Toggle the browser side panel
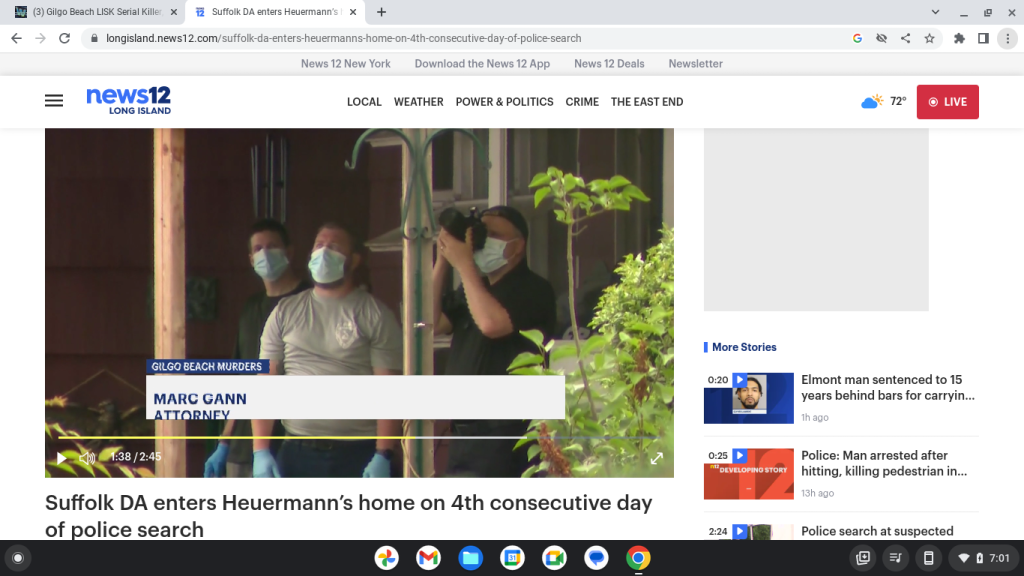1024x576 pixels. pos(983,38)
